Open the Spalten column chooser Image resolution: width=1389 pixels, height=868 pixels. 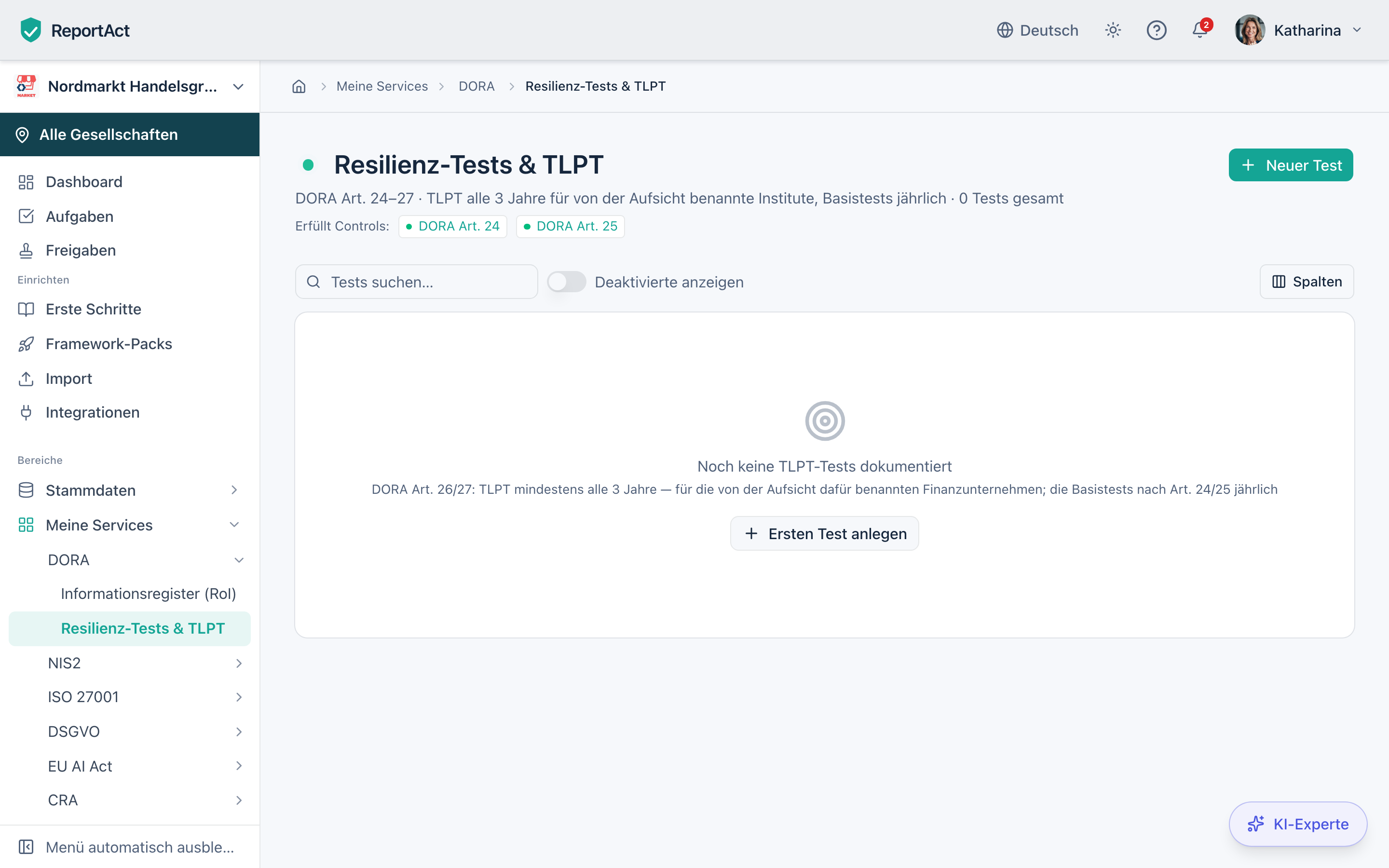(1307, 282)
